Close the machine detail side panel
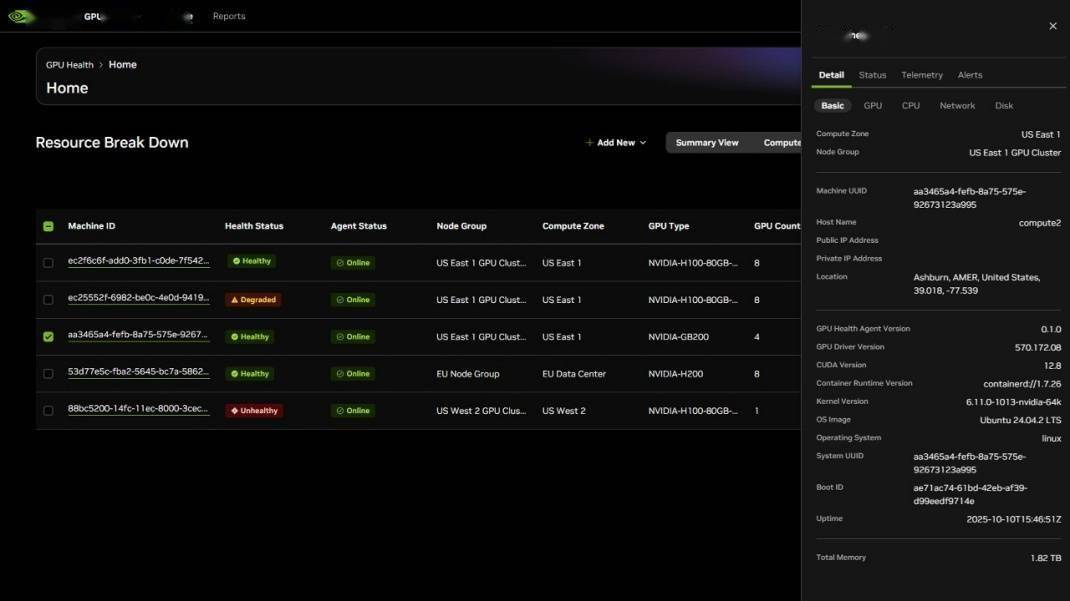The width and height of the screenshot is (1070, 601). pyautogui.click(x=1052, y=26)
